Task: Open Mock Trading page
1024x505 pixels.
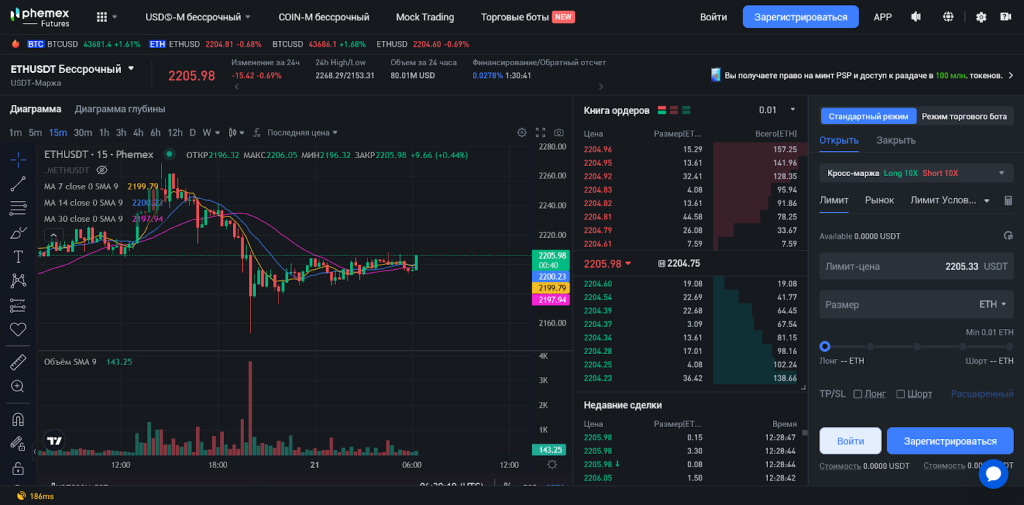Action: 424,17
